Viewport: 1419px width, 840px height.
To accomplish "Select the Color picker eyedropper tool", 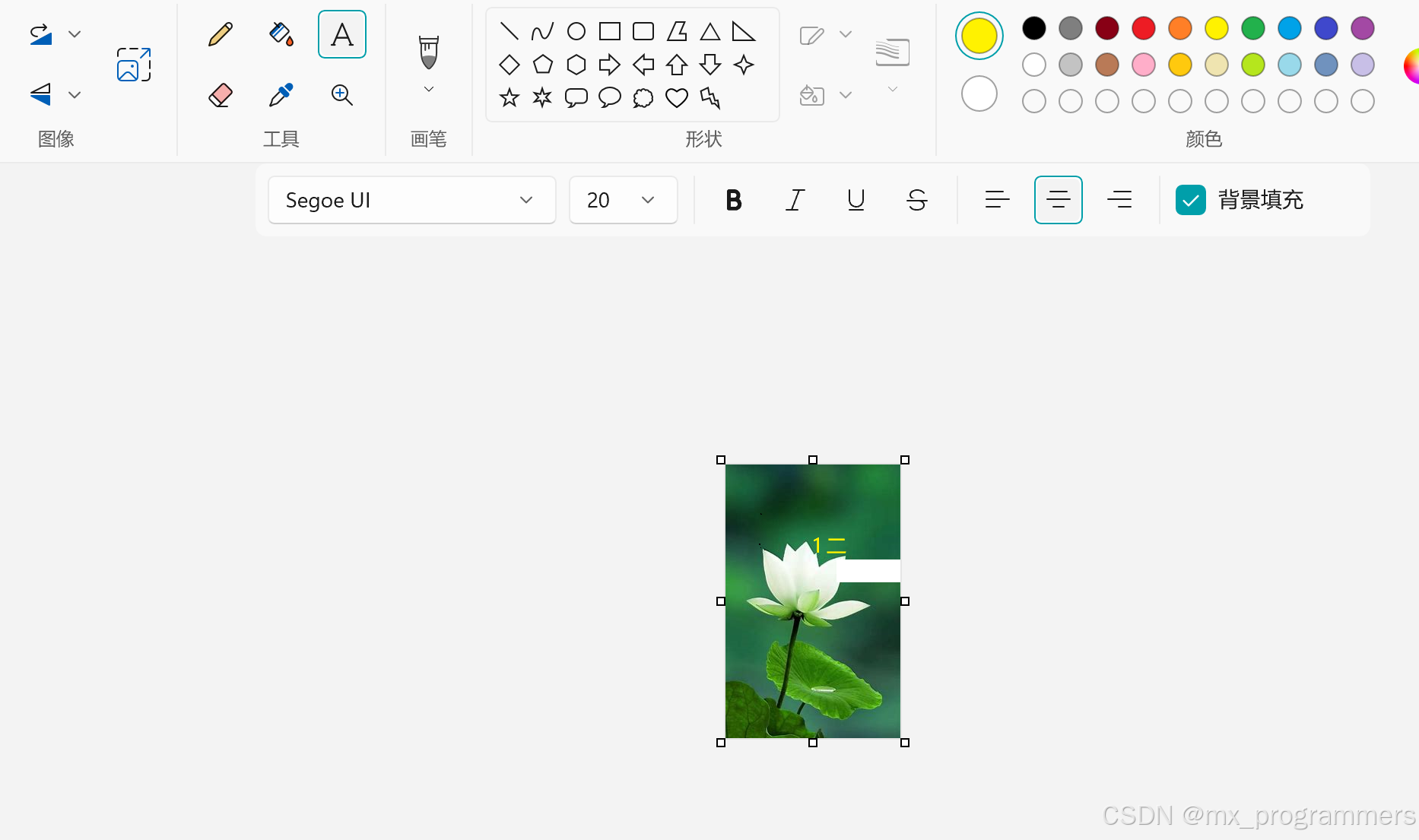I will tap(281, 95).
